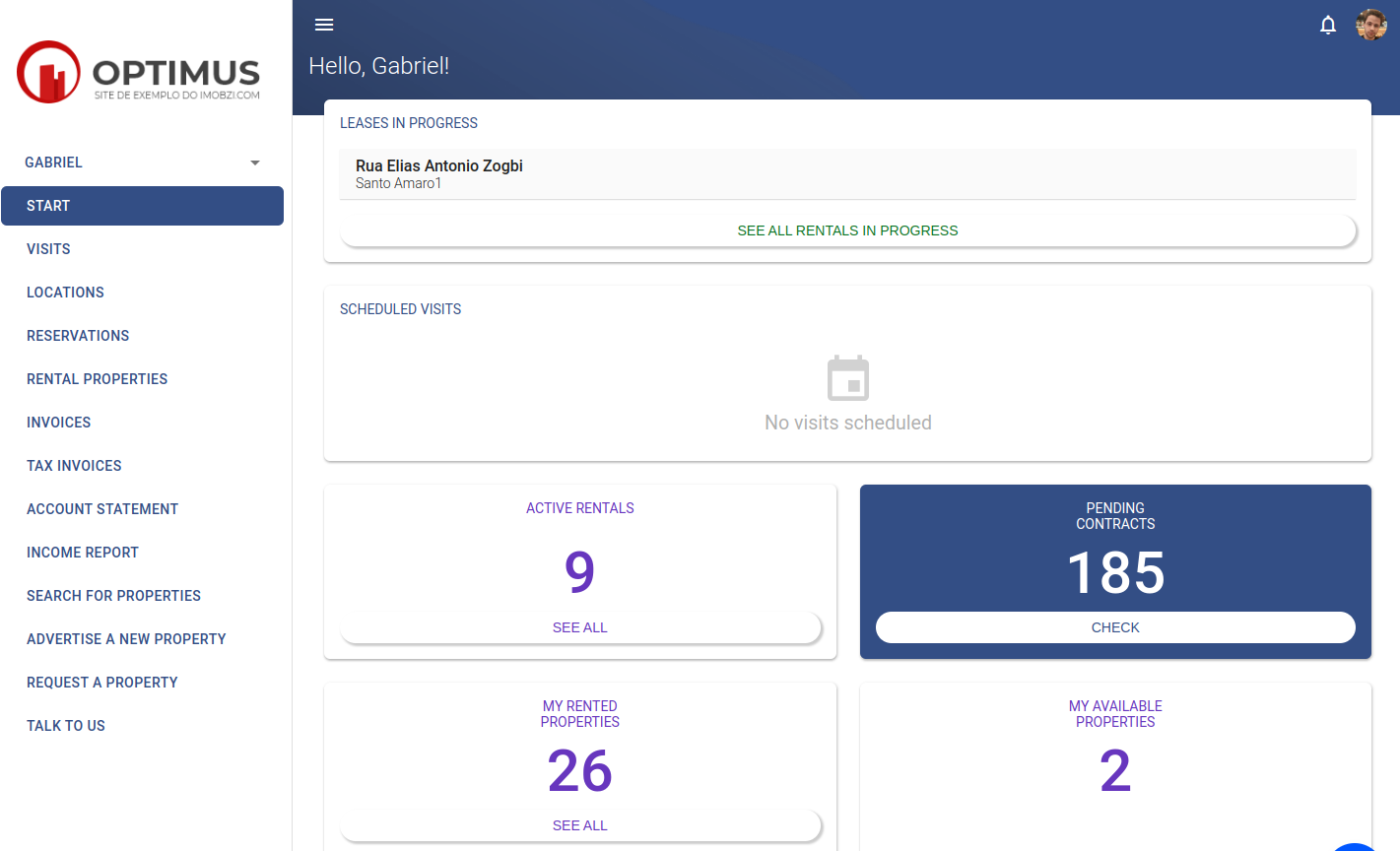This screenshot has height=851, width=1400.
Task: Click SEE ALL under My Rented Properties
Action: click(579, 825)
